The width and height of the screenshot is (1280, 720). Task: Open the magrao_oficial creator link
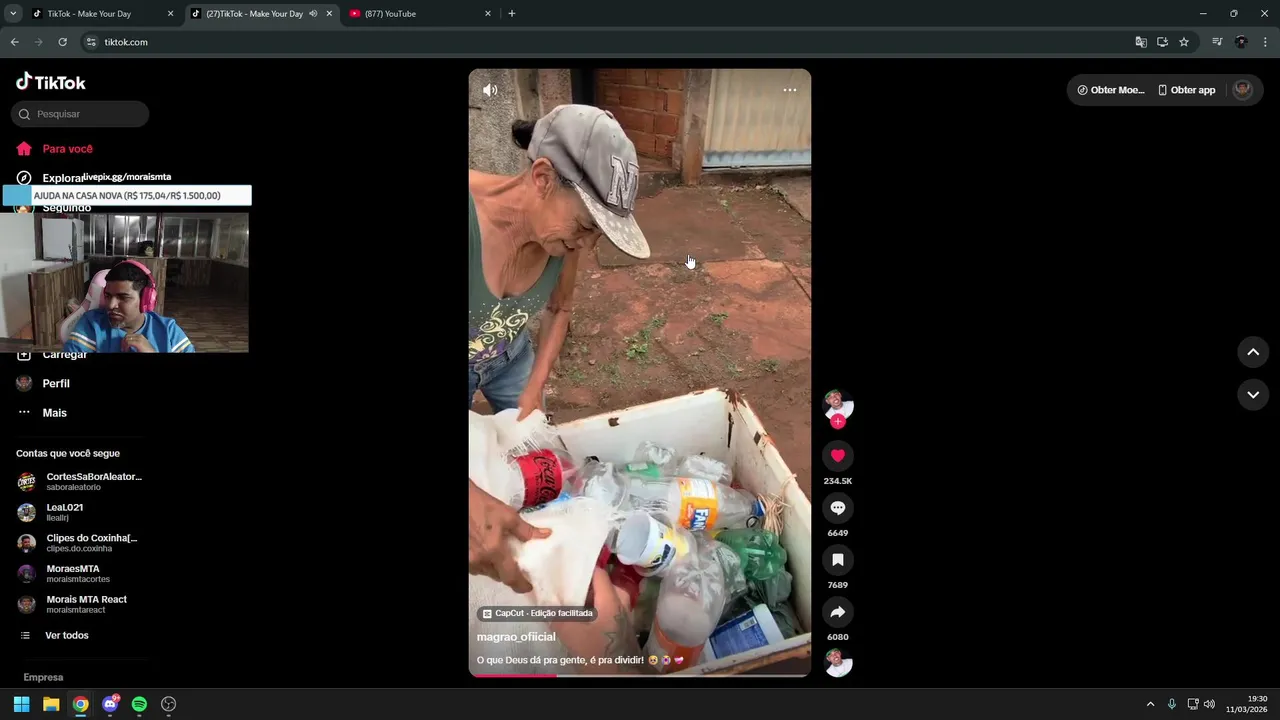(516, 637)
